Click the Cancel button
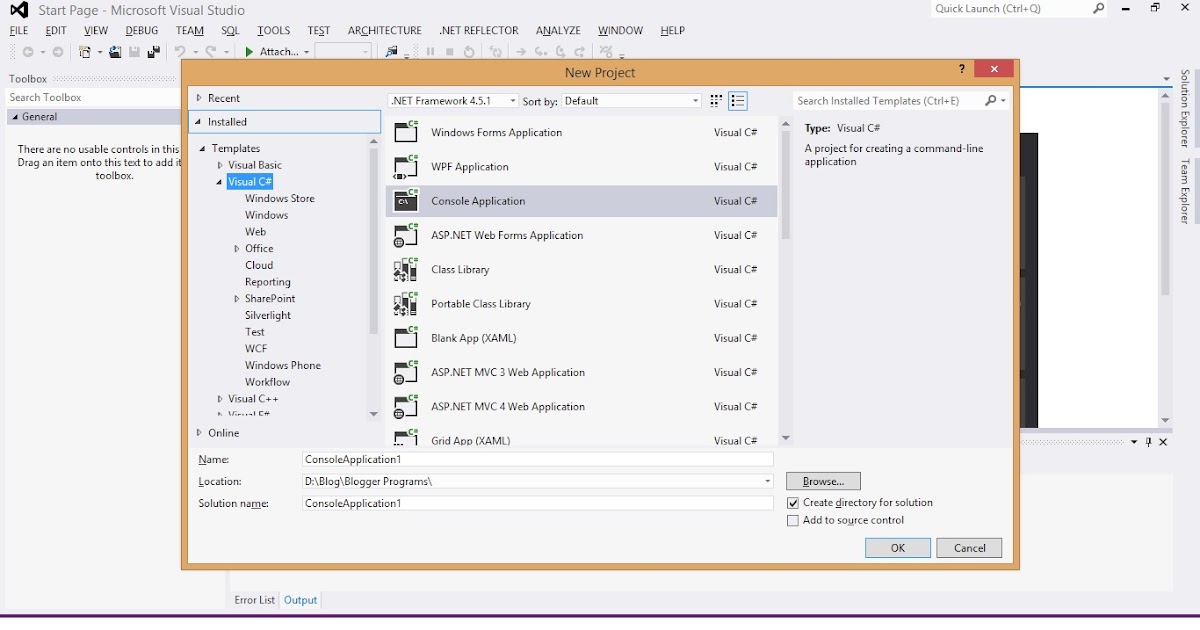Viewport: 1200px width, 630px height. 970,548
